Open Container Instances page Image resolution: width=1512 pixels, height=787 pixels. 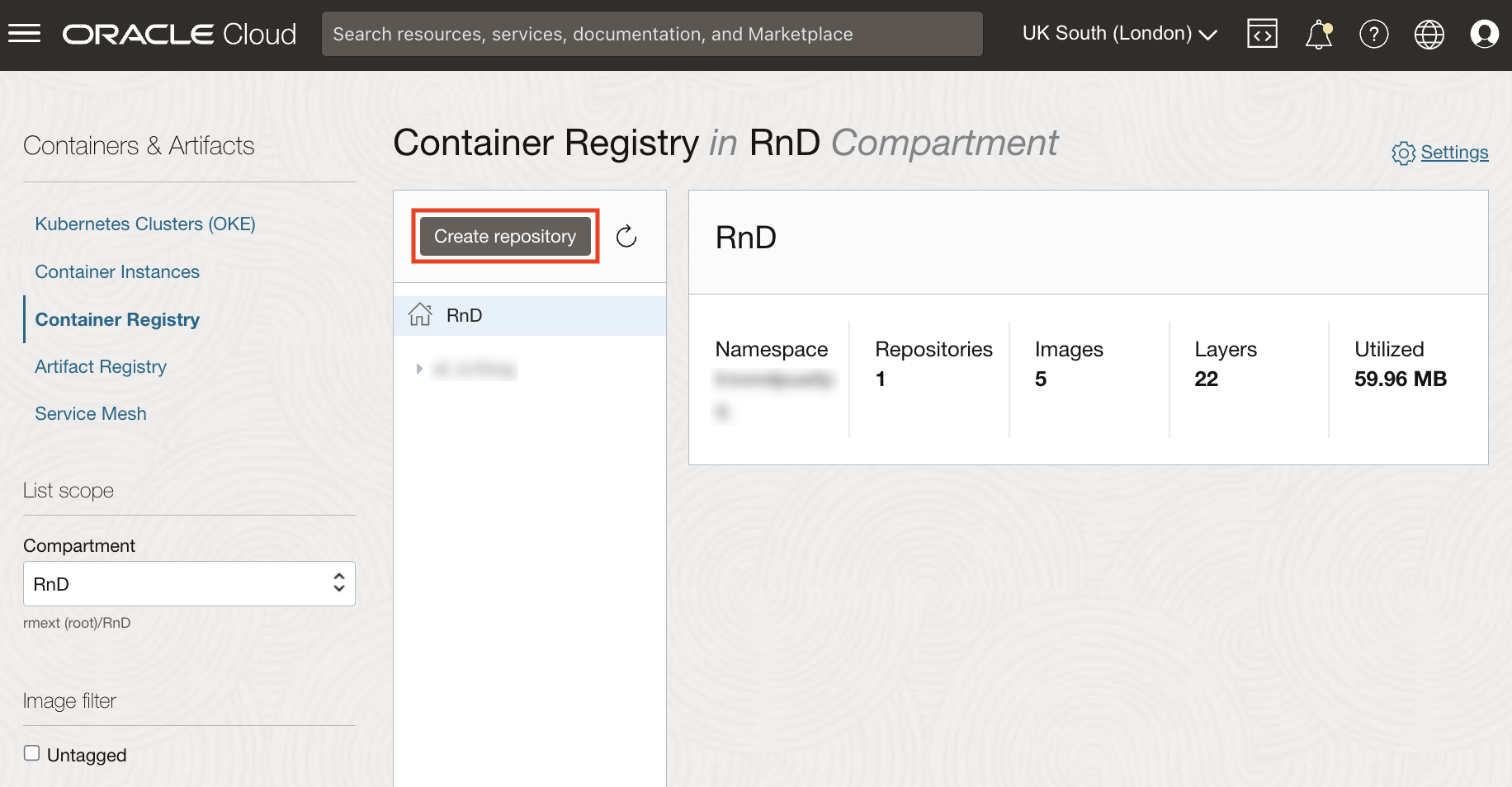(117, 272)
